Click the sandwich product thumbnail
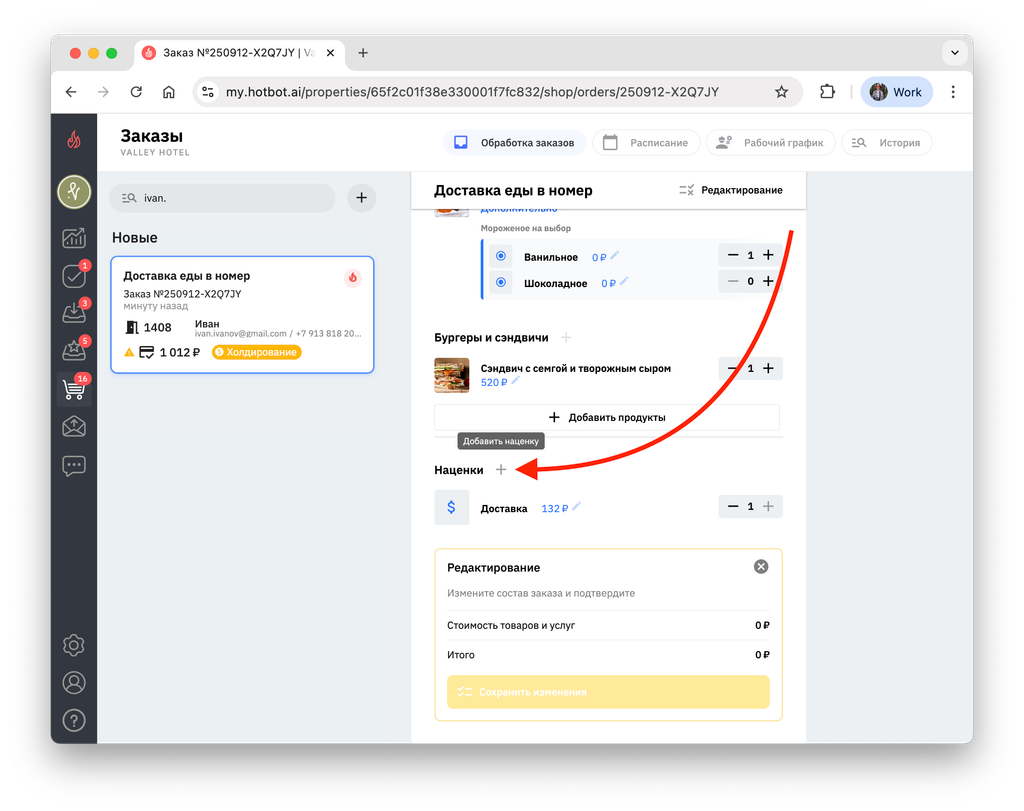The height and width of the screenshot is (811, 1024). click(x=451, y=375)
